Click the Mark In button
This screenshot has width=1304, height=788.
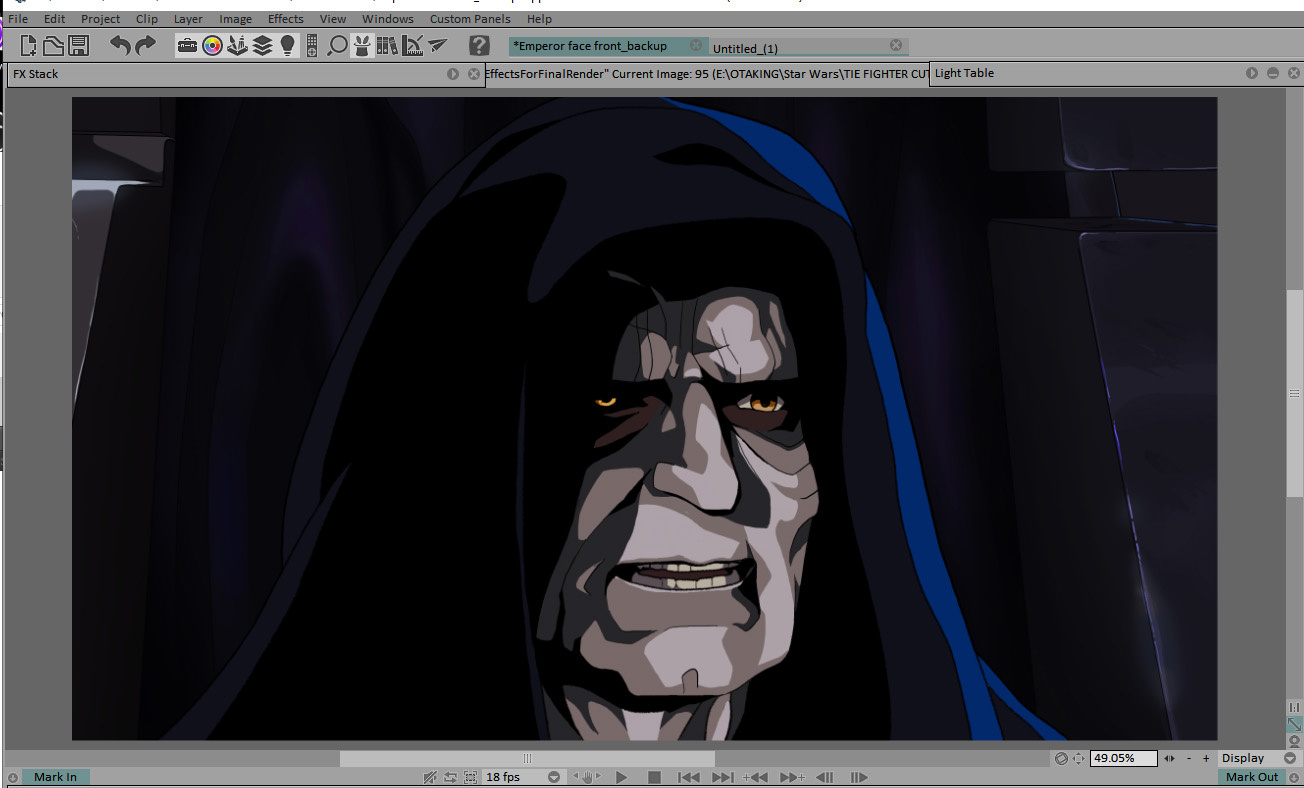[55, 777]
